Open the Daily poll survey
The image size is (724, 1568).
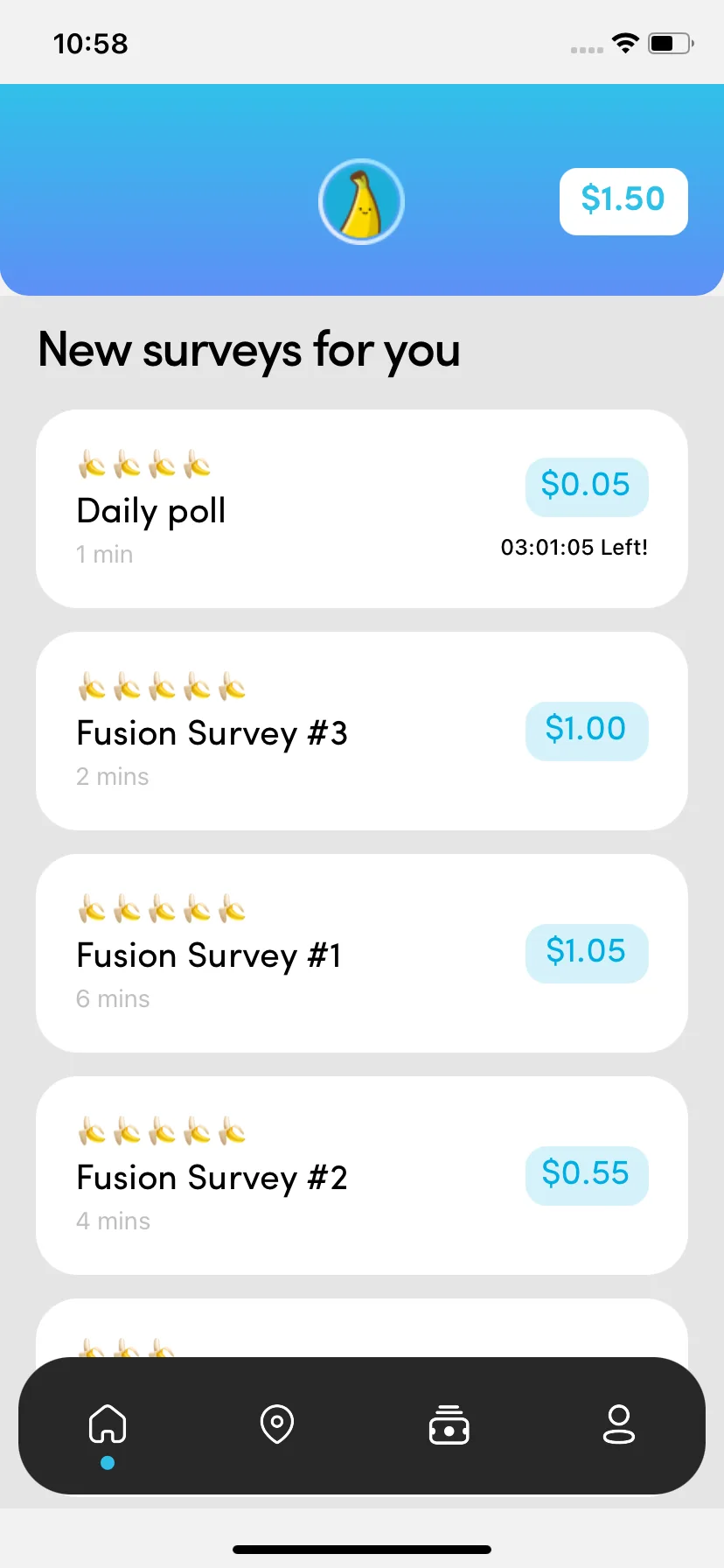pos(362,508)
